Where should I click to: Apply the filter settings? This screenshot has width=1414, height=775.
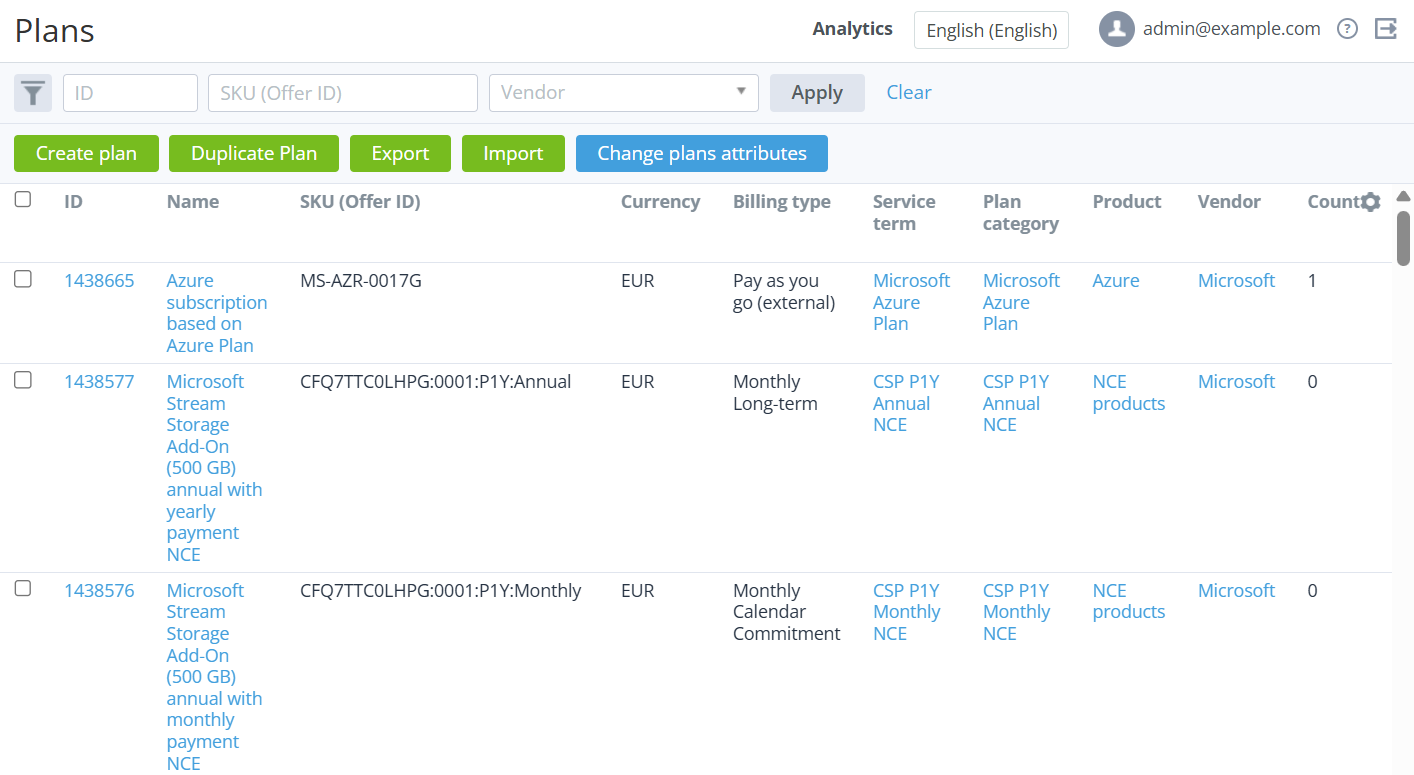[x=817, y=93]
